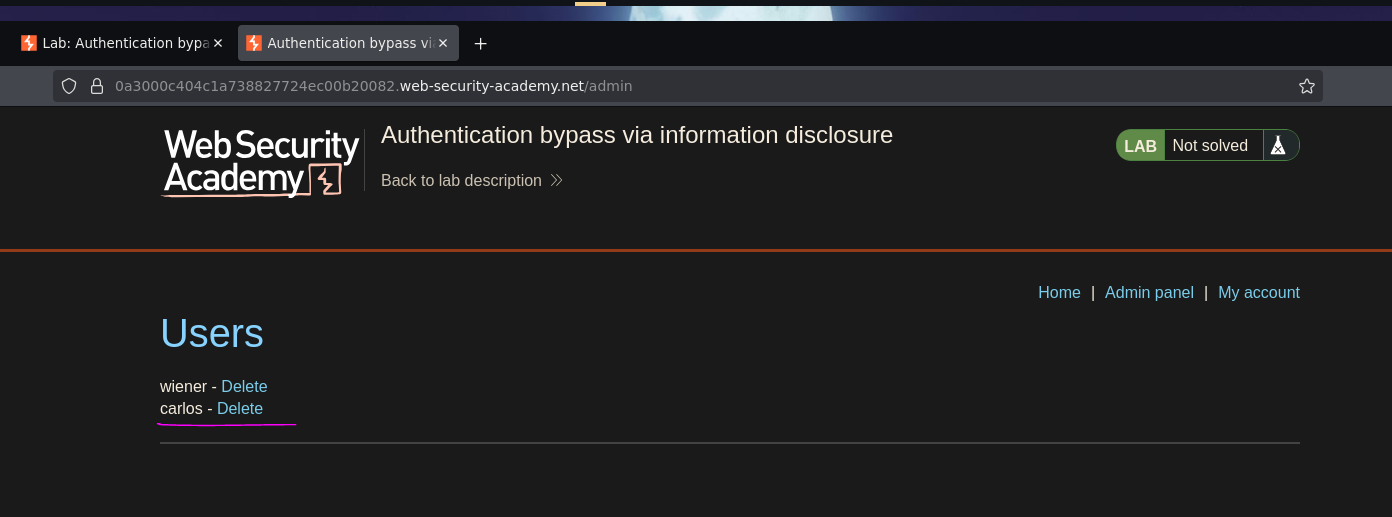Click the green LAB badge

(1140, 146)
